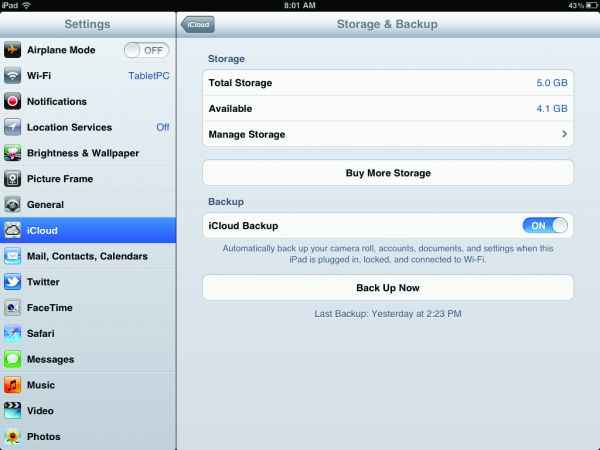Tap the Wi-Fi signal icon in status bar
Image resolution: width=600 pixels, height=450 pixels.
click(x=26, y=5)
